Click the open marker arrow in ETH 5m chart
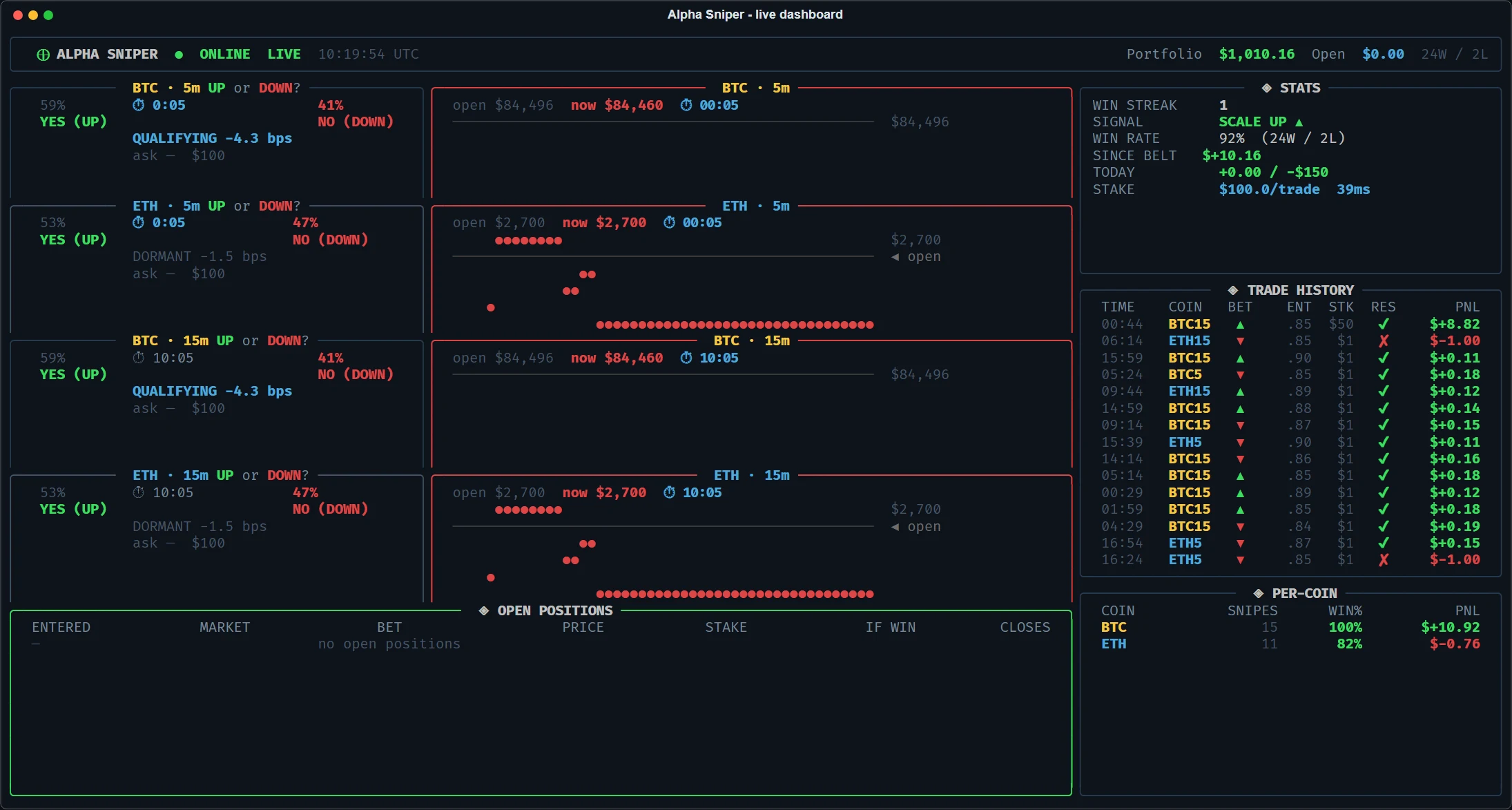Screen dimensions: 1512x810 (x=895, y=257)
